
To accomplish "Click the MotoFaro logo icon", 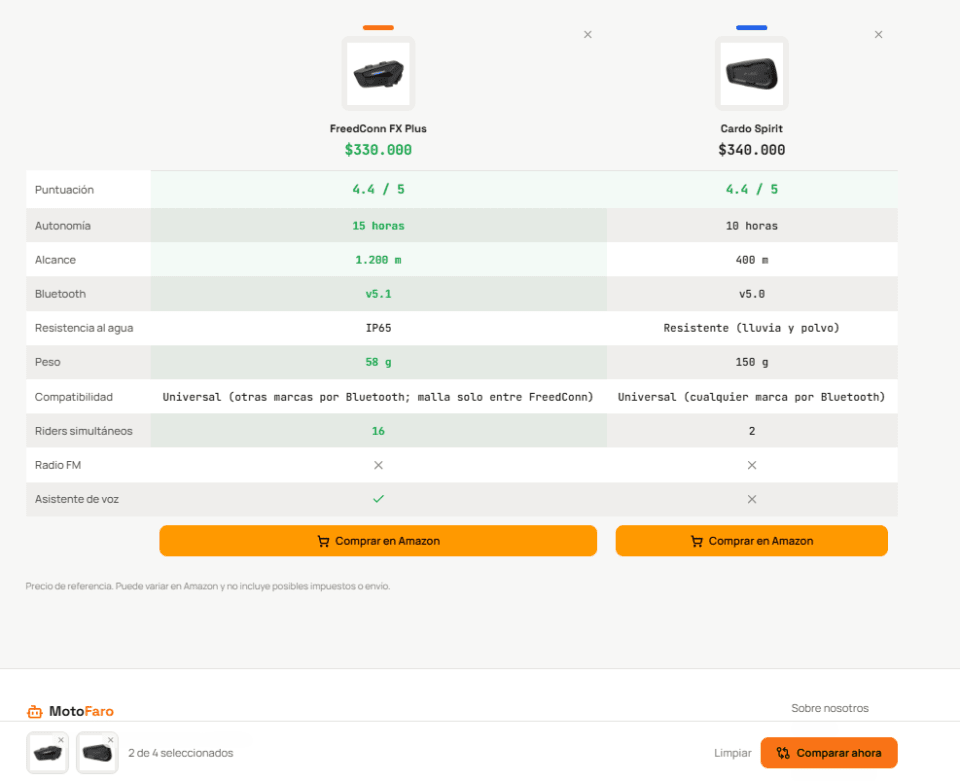I will point(35,711).
